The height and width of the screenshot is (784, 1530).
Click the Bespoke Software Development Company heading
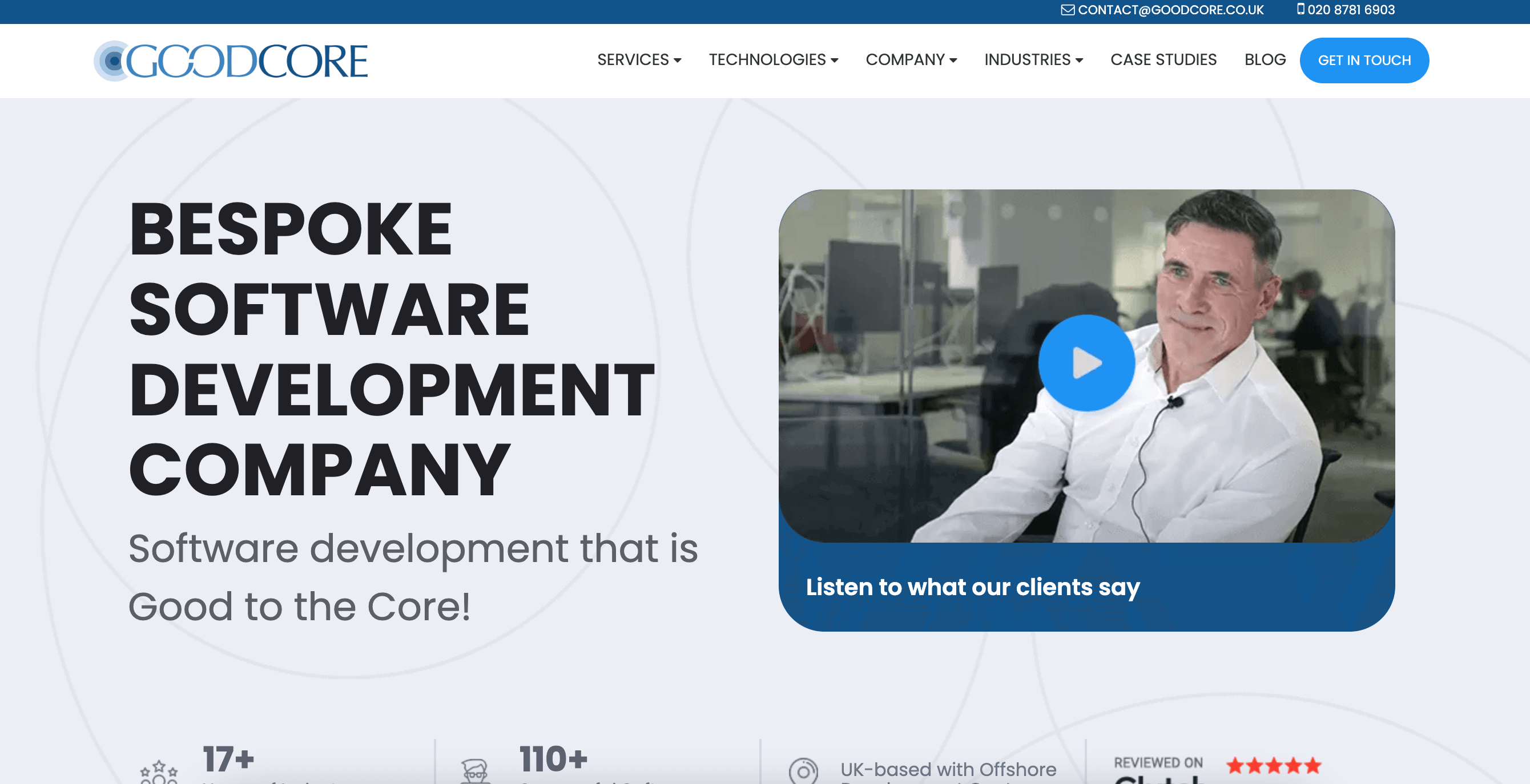[x=392, y=349]
